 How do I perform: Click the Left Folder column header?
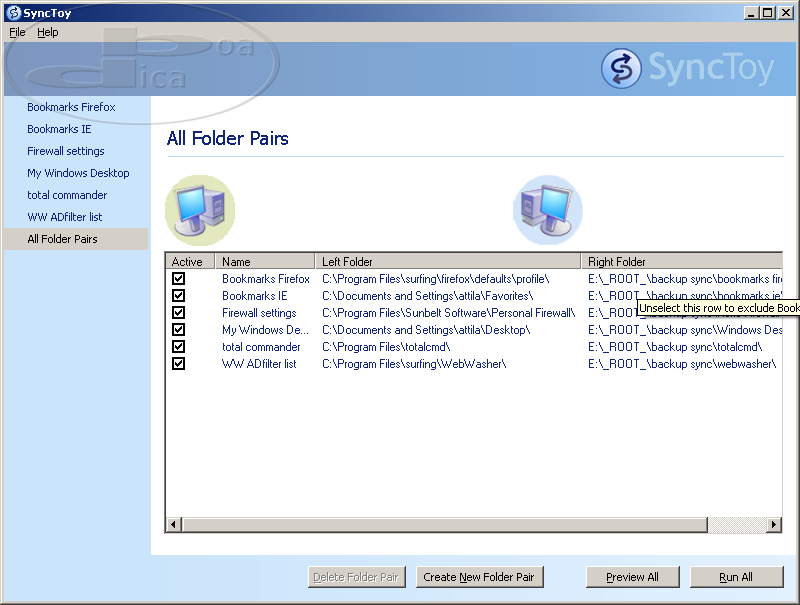click(x=447, y=262)
